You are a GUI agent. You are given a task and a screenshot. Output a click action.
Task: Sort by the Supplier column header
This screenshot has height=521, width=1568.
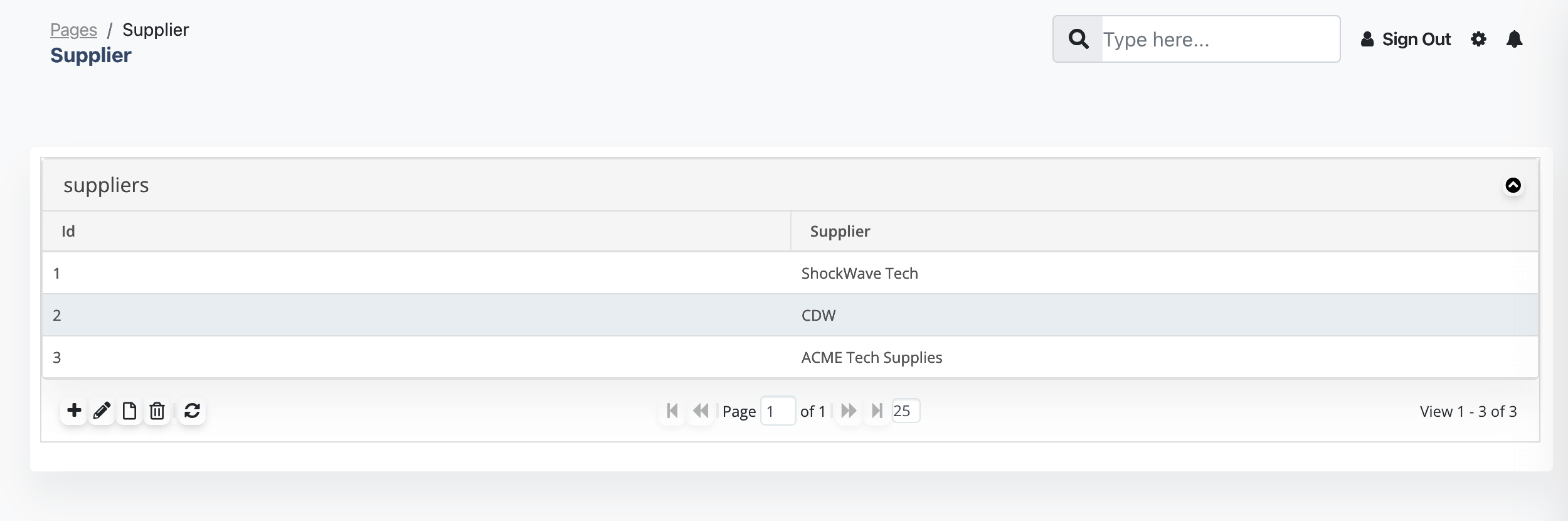(x=1165, y=231)
